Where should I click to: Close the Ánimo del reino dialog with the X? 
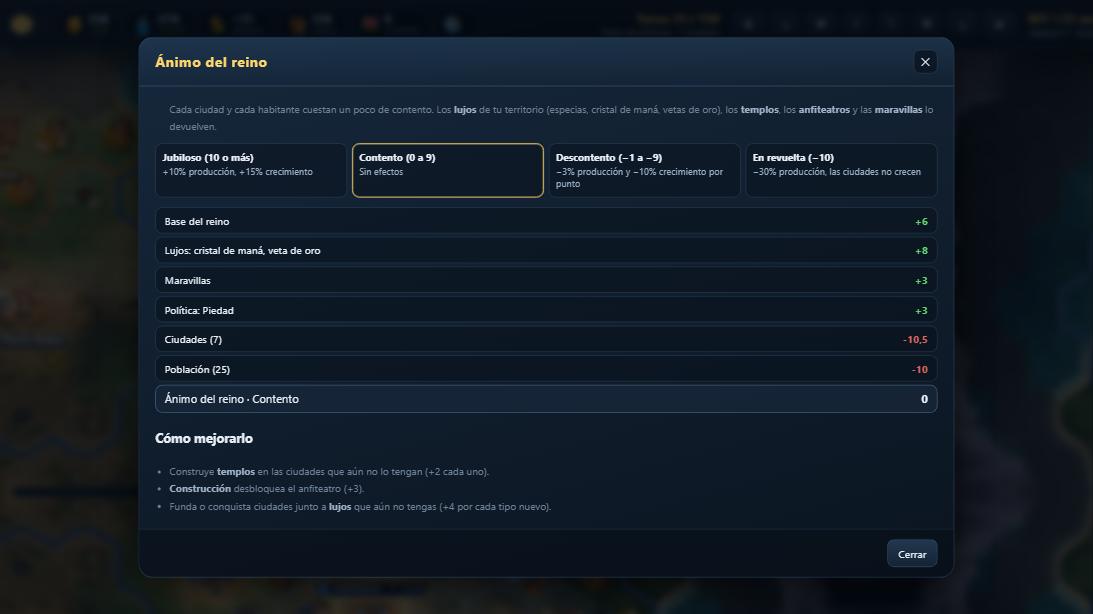click(x=925, y=62)
